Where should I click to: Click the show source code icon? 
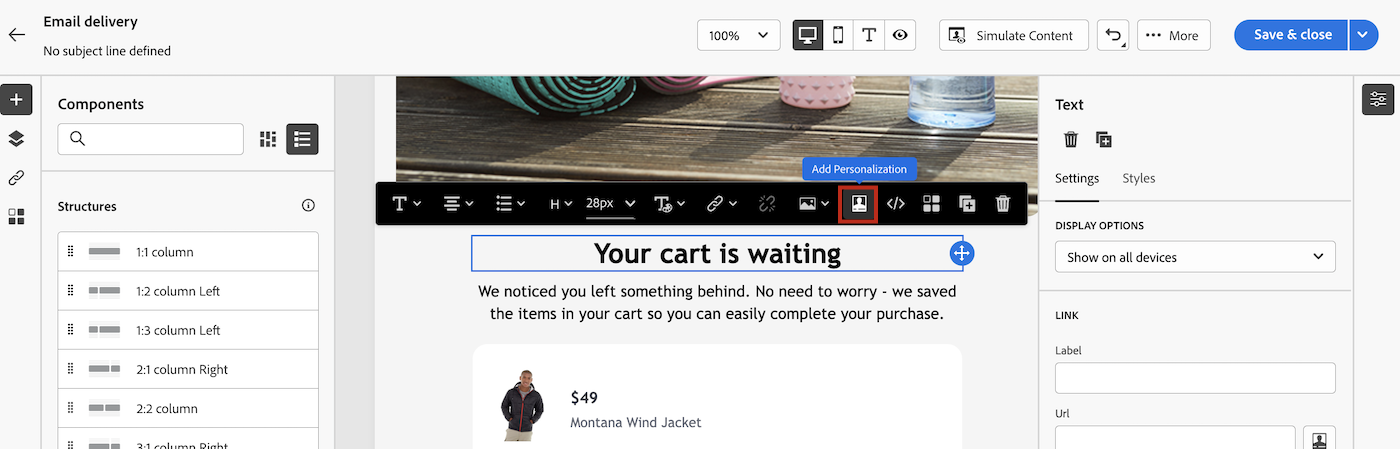coord(896,204)
